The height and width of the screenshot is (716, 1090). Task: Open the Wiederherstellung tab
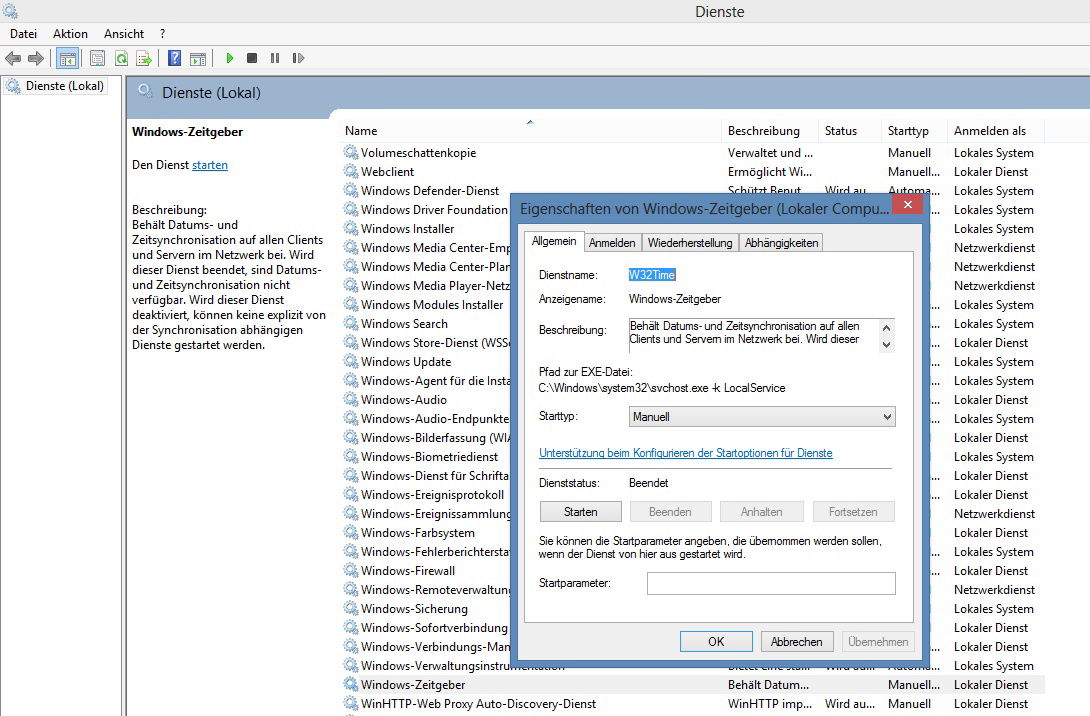click(x=690, y=243)
